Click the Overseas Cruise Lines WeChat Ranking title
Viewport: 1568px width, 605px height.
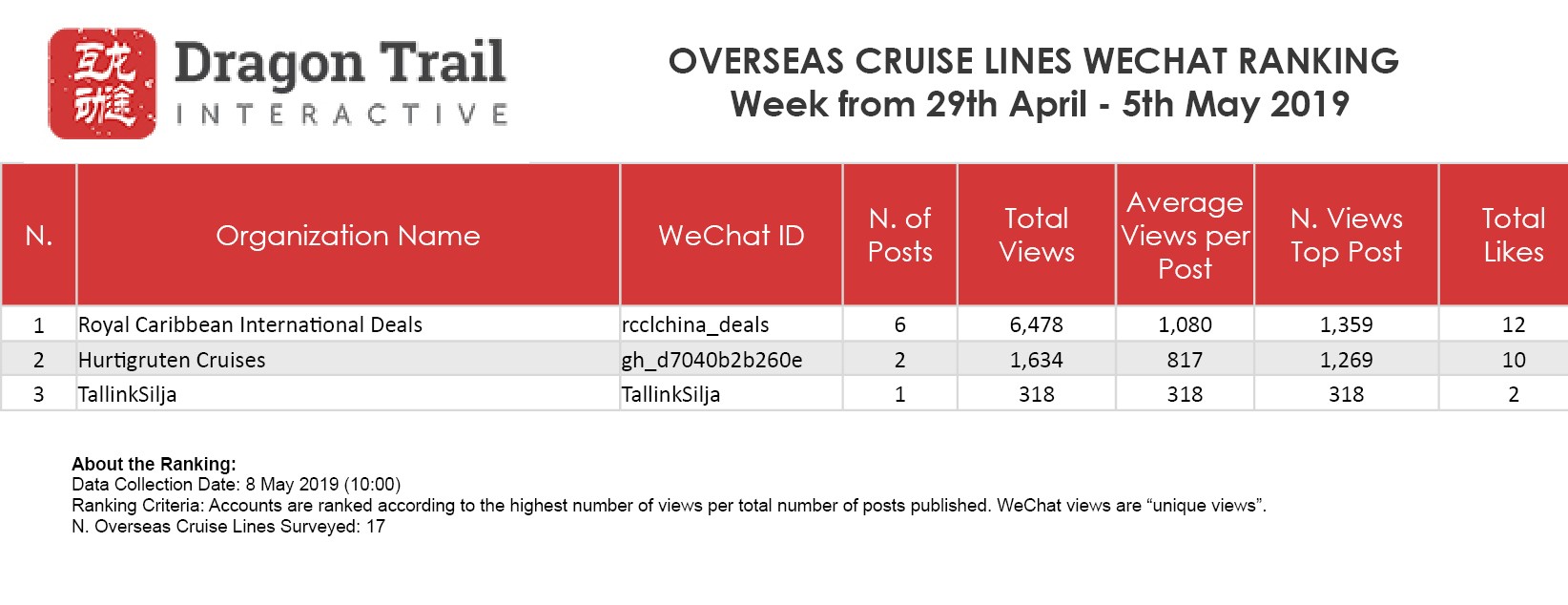coord(1034,61)
